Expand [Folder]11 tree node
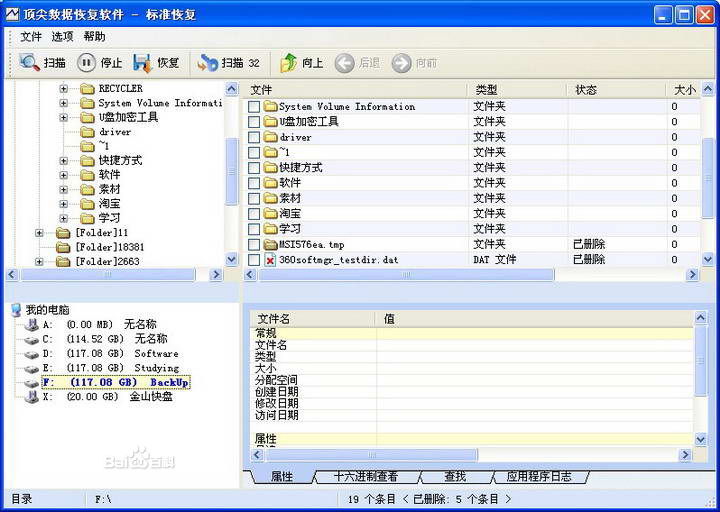This screenshot has width=720, height=512. (x=39, y=233)
